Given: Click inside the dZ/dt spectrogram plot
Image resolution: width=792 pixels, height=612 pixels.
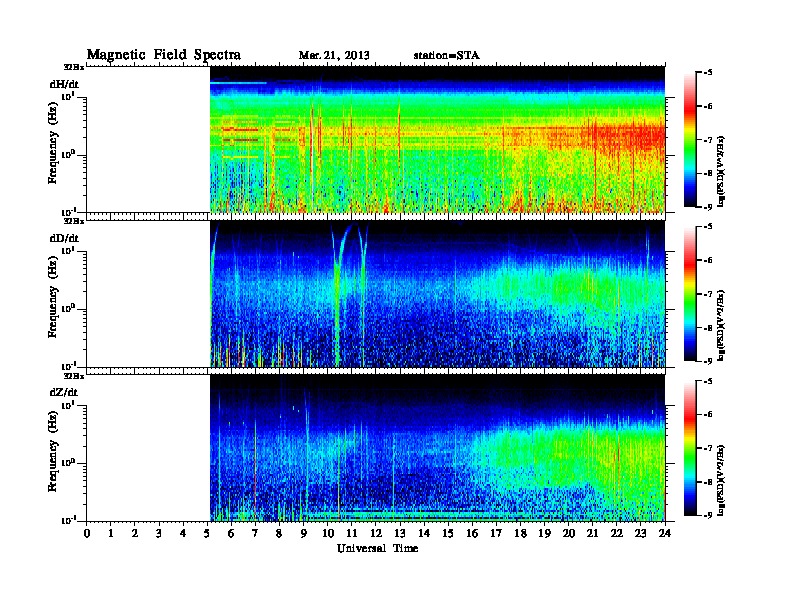Looking at the screenshot, I should point(437,448).
